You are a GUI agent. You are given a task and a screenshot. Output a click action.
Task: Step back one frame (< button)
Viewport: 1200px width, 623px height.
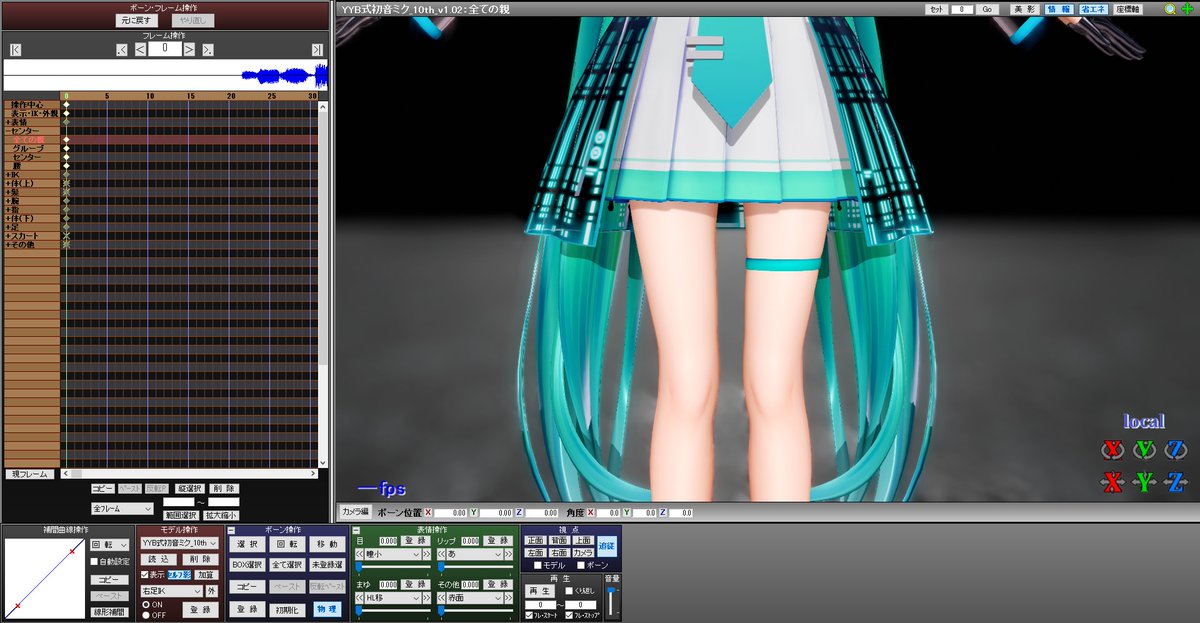click(x=140, y=49)
